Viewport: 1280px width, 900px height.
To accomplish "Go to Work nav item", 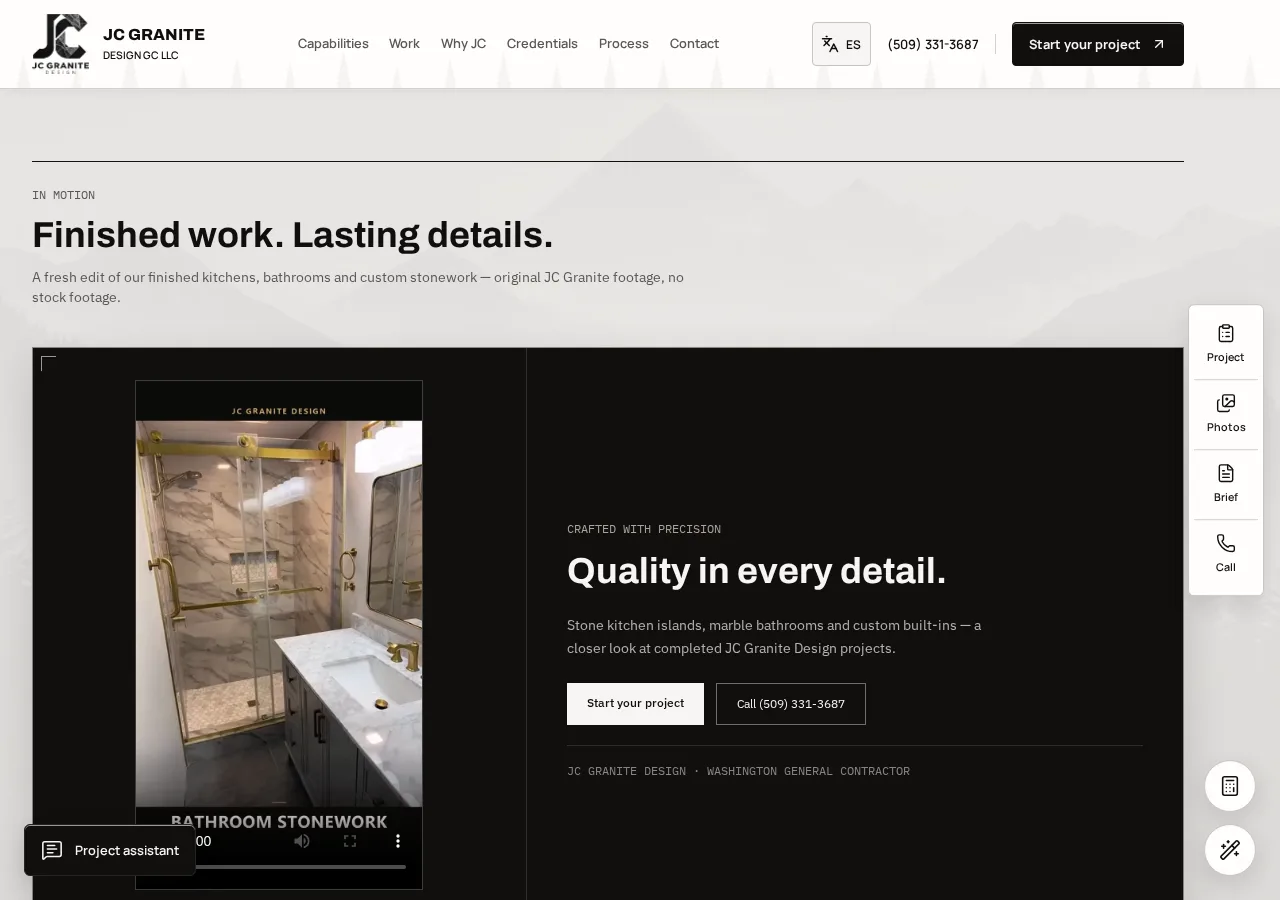I will [x=404, y=44].
